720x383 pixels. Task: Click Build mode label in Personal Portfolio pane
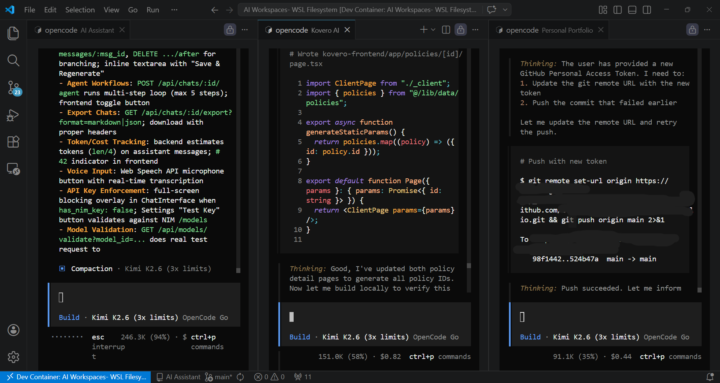click(530, 337)
